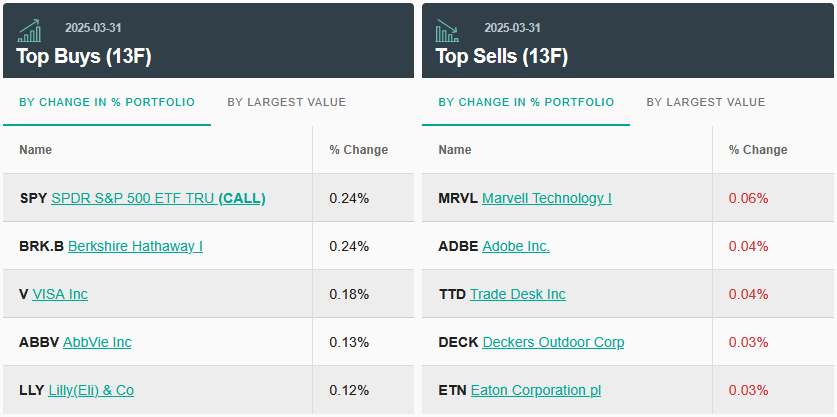Open the Marvell Technology I link
837x417 pixels.
(546, 198)
